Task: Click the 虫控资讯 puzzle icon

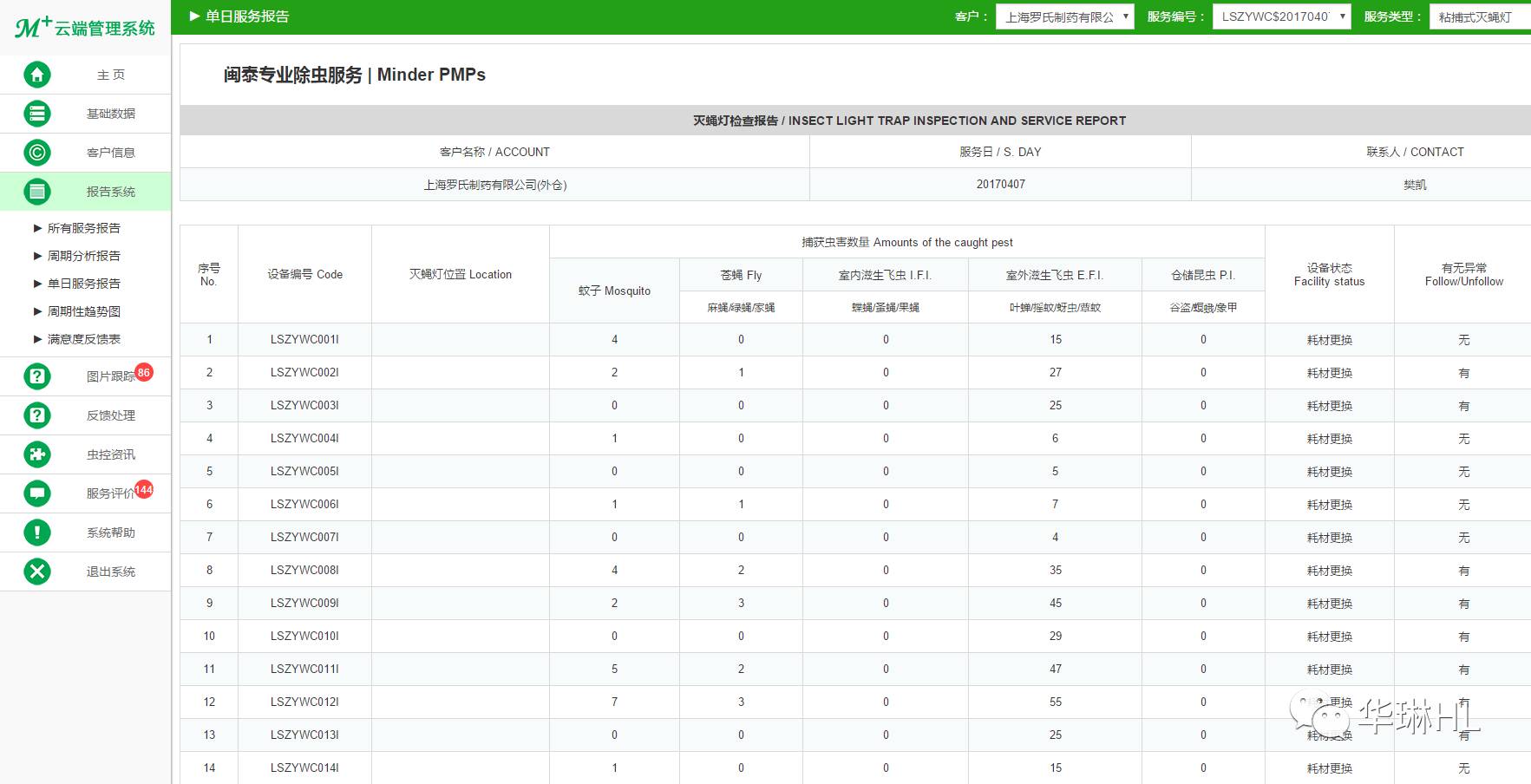Action: point(37,454)
